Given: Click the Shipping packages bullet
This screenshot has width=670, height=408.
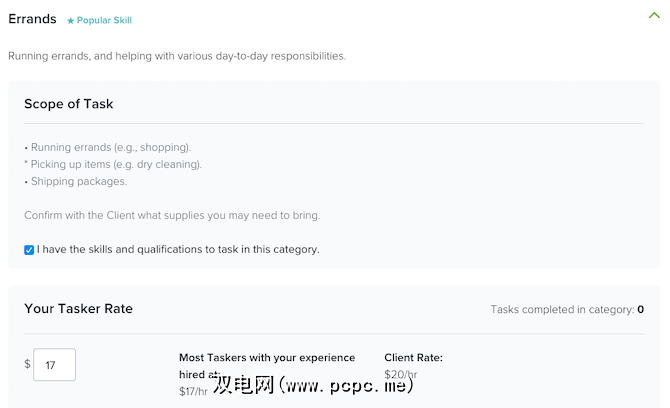Looking at the screenshot, I should point(75,181).
